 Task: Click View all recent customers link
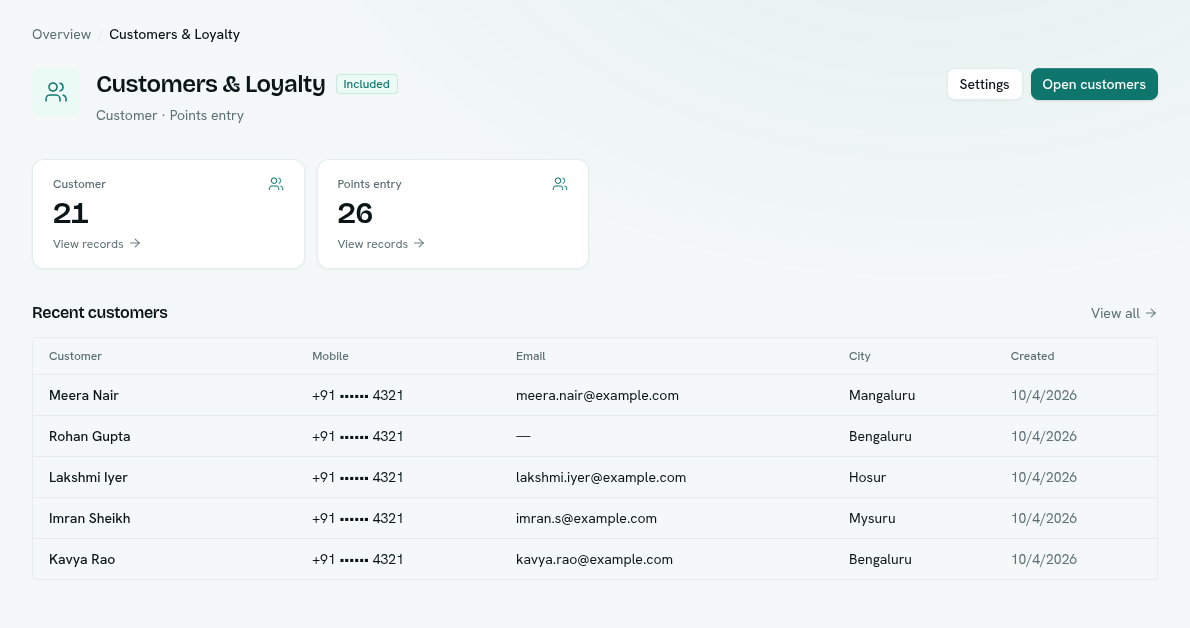tap(1124, 313)
